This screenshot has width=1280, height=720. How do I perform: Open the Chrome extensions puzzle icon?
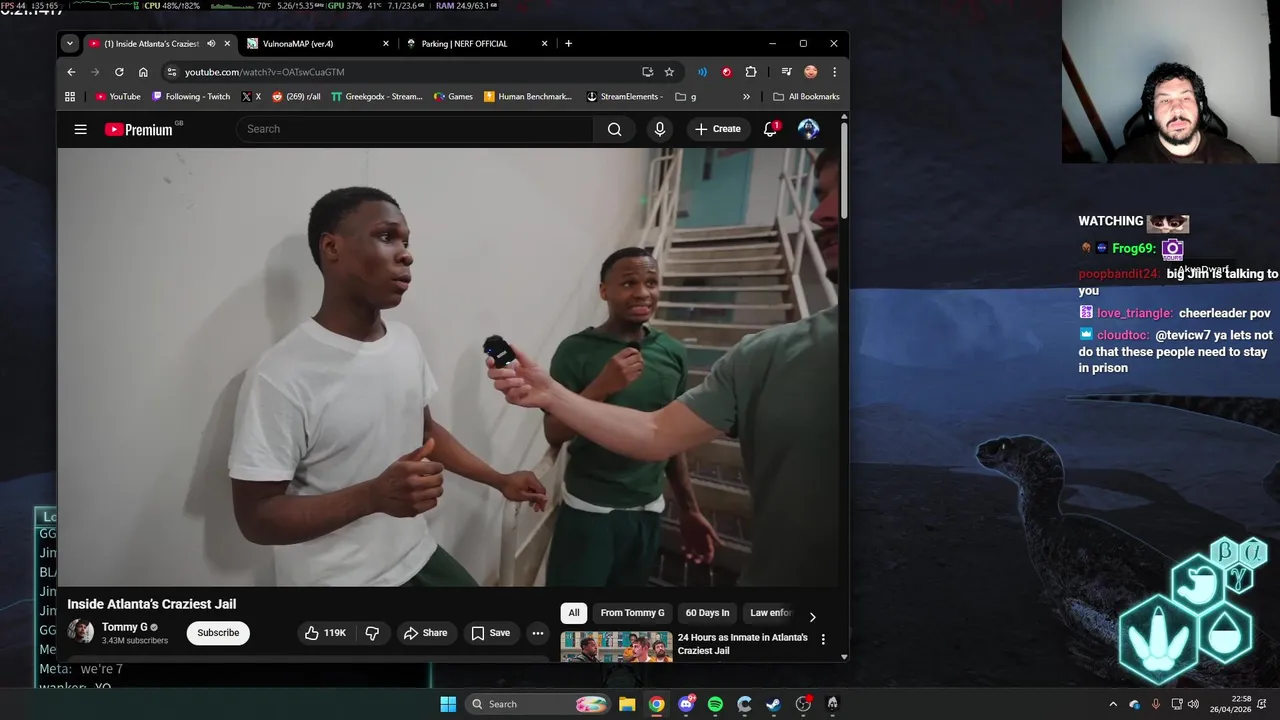[x=751, y=72]
